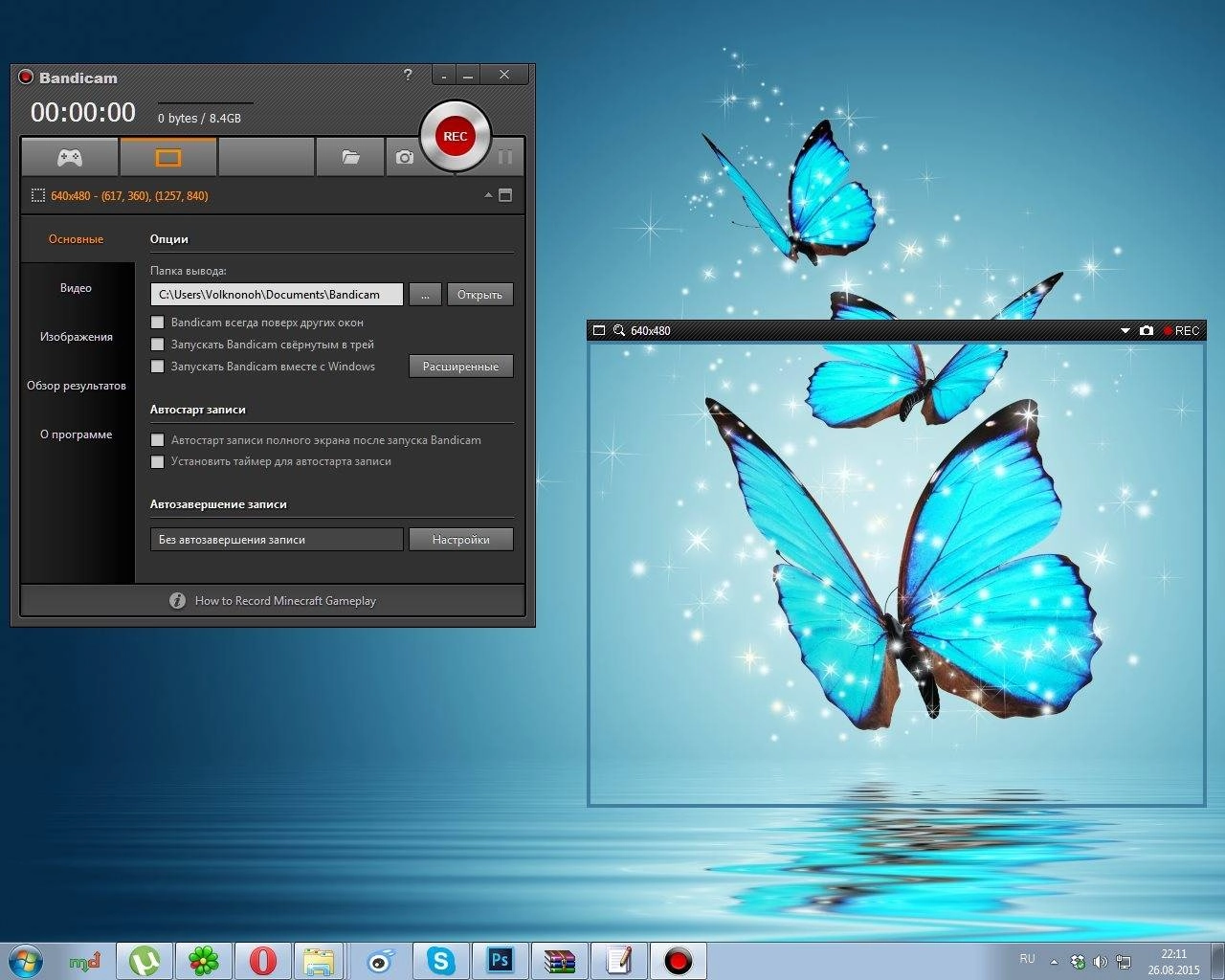
Task: Open the Обзор результатов tab
Action: point(77,386)
